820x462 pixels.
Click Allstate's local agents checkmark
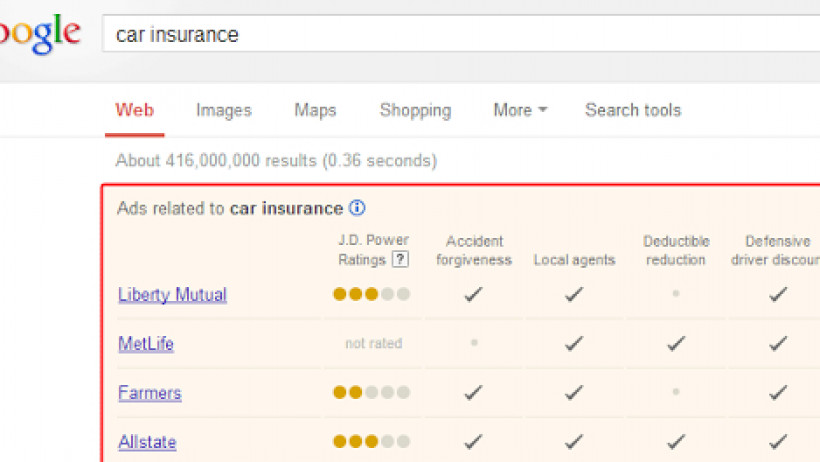click(x=574, y=442)
